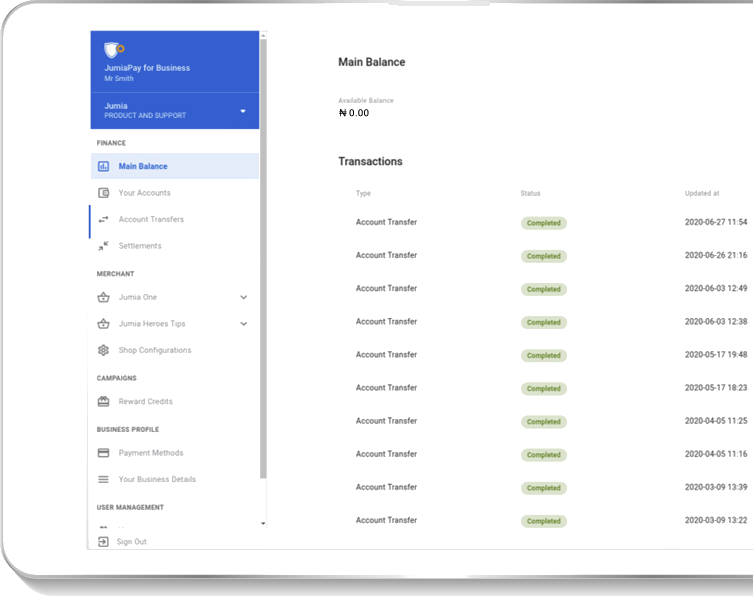The image size is (753, 596).
Task: Click Completed badge for 2020-06-27 11:54
Action: tap(544, 223)
